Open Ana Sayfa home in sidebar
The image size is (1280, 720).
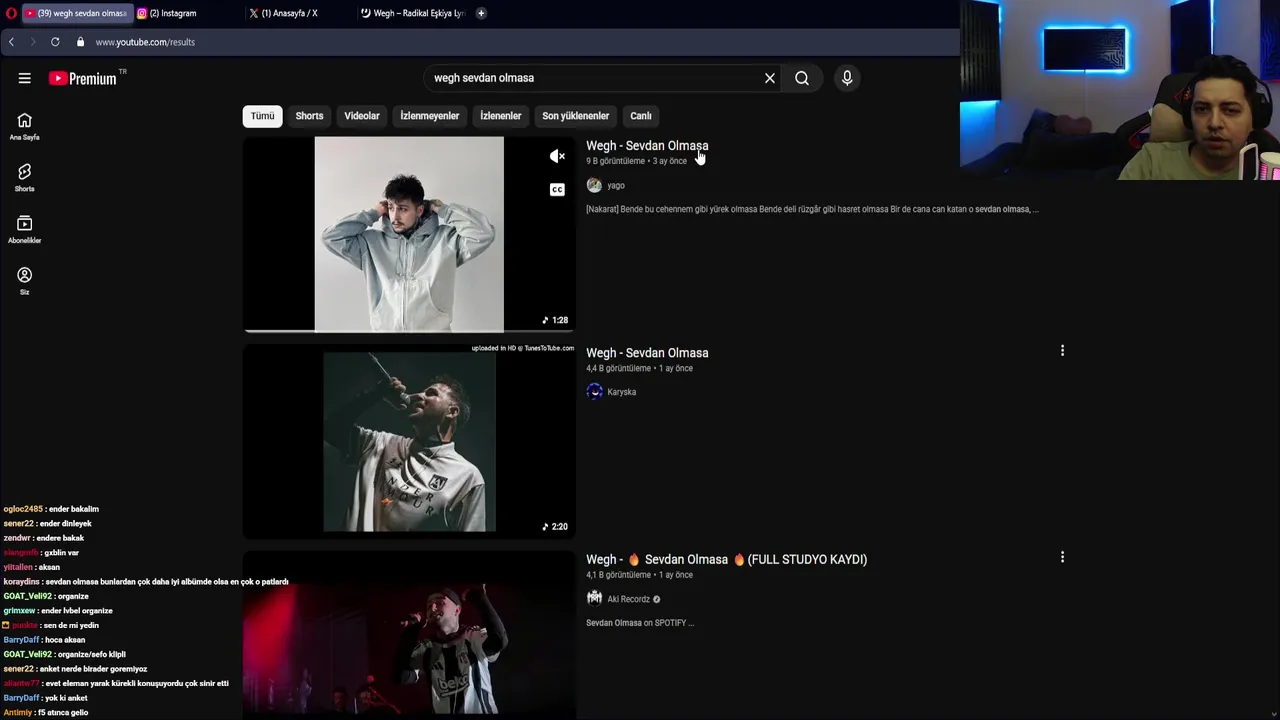point(24,127)
